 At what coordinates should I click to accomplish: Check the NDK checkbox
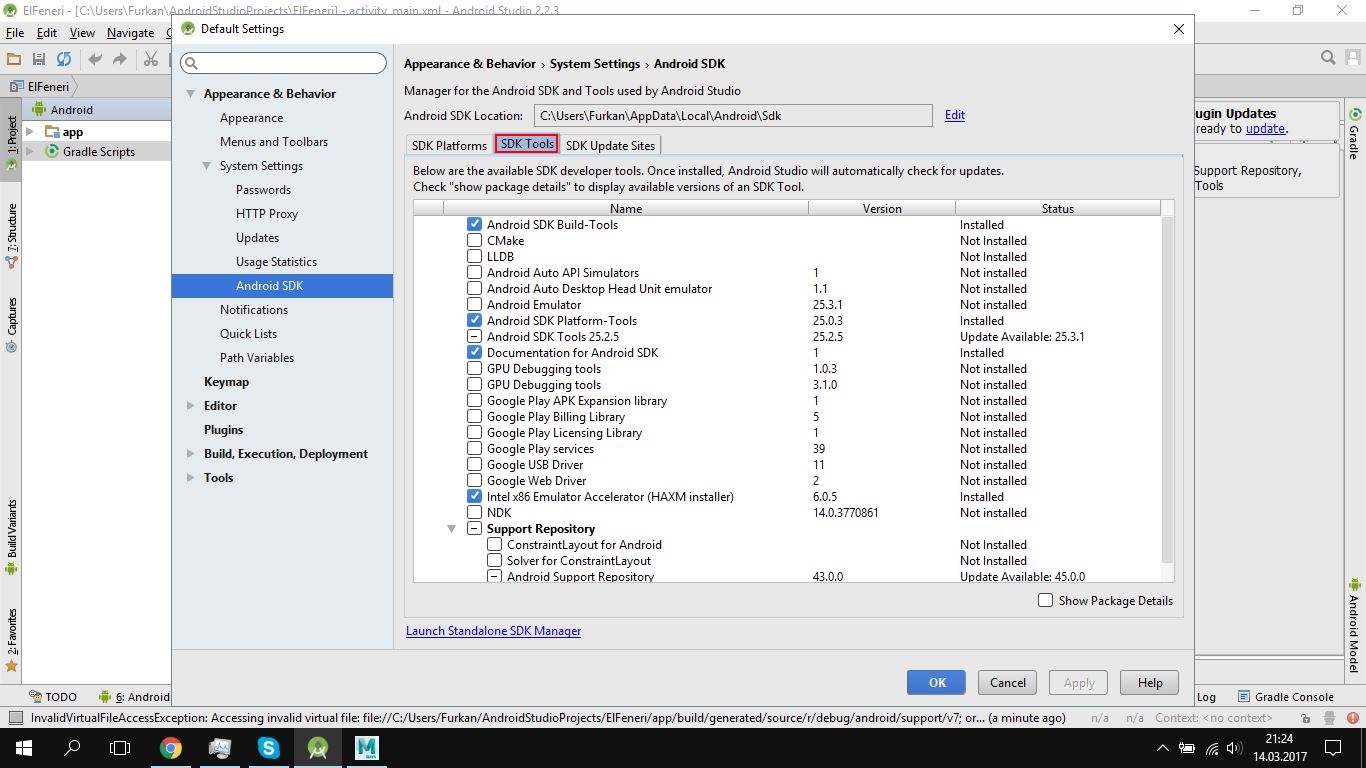point(474,513)
